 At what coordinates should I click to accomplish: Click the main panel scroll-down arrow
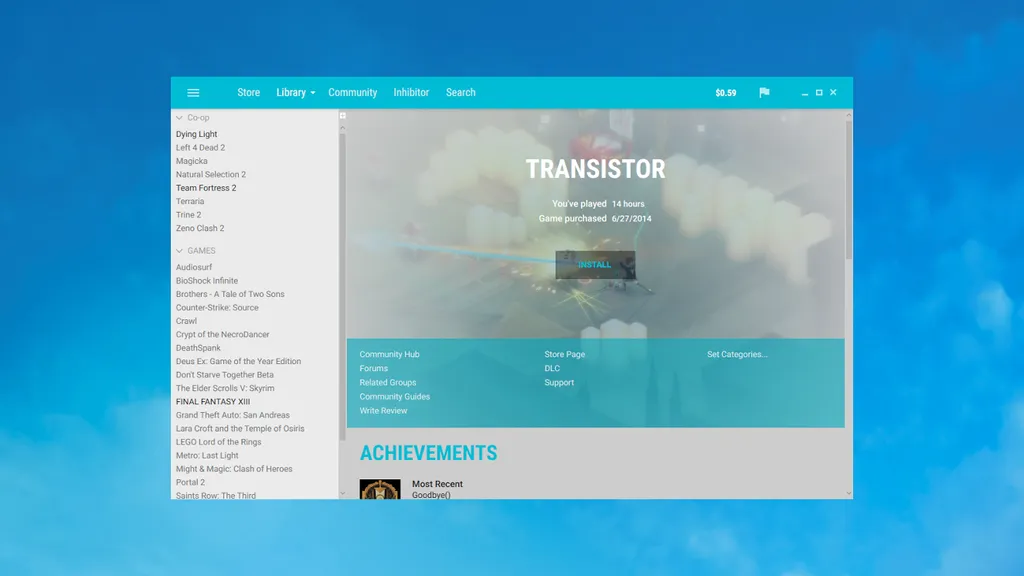click(848, 494)
